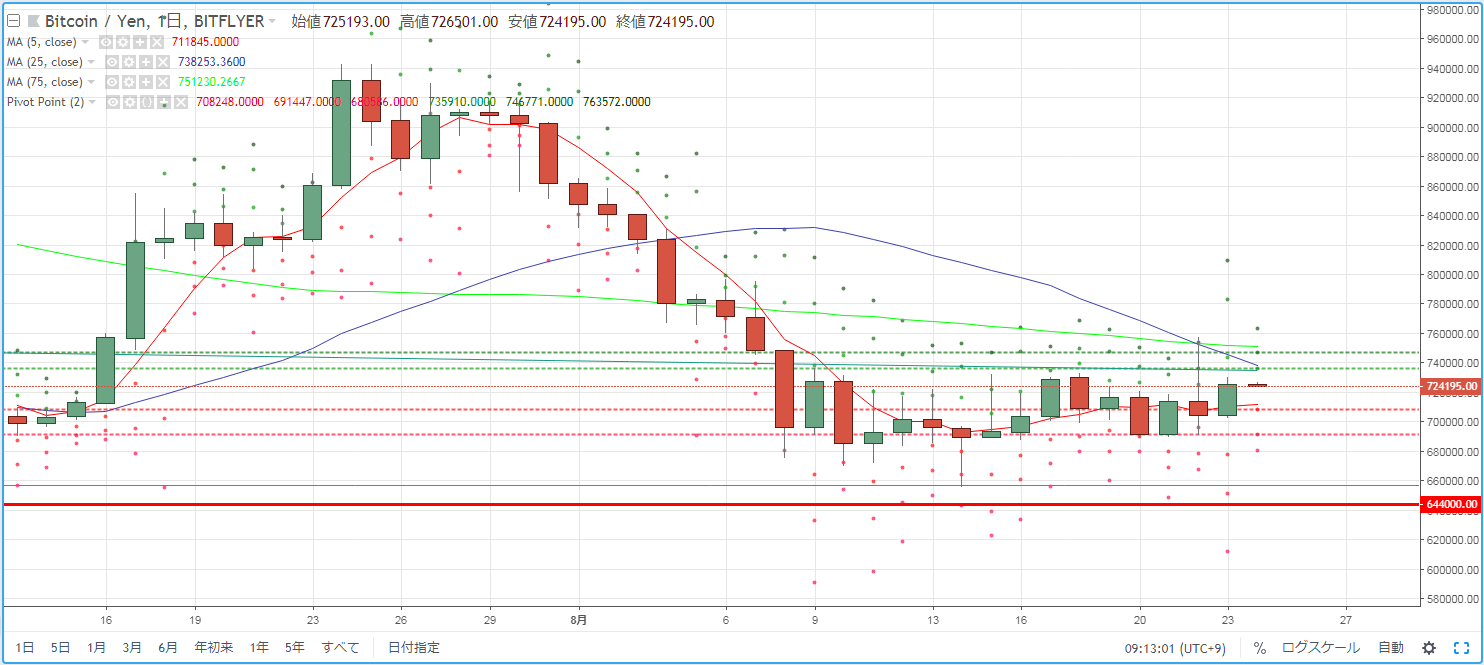Toggle fullscreen mode icon
Screen dimensions: 1484x665
pos(1461,647)
